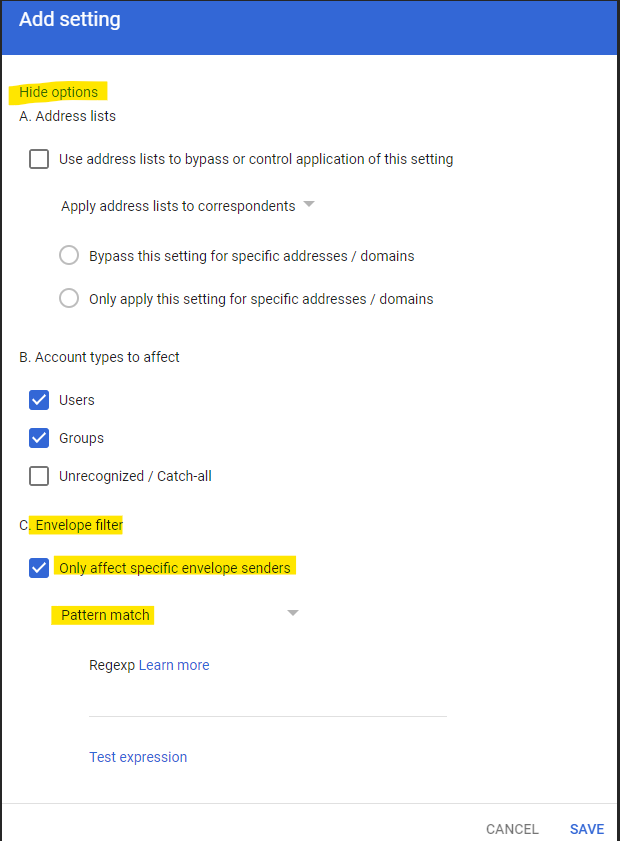The height and width of the screenshot is (841, 620).
Task: Click the Account types to affect heading
Action: click(x=99, y=357)
